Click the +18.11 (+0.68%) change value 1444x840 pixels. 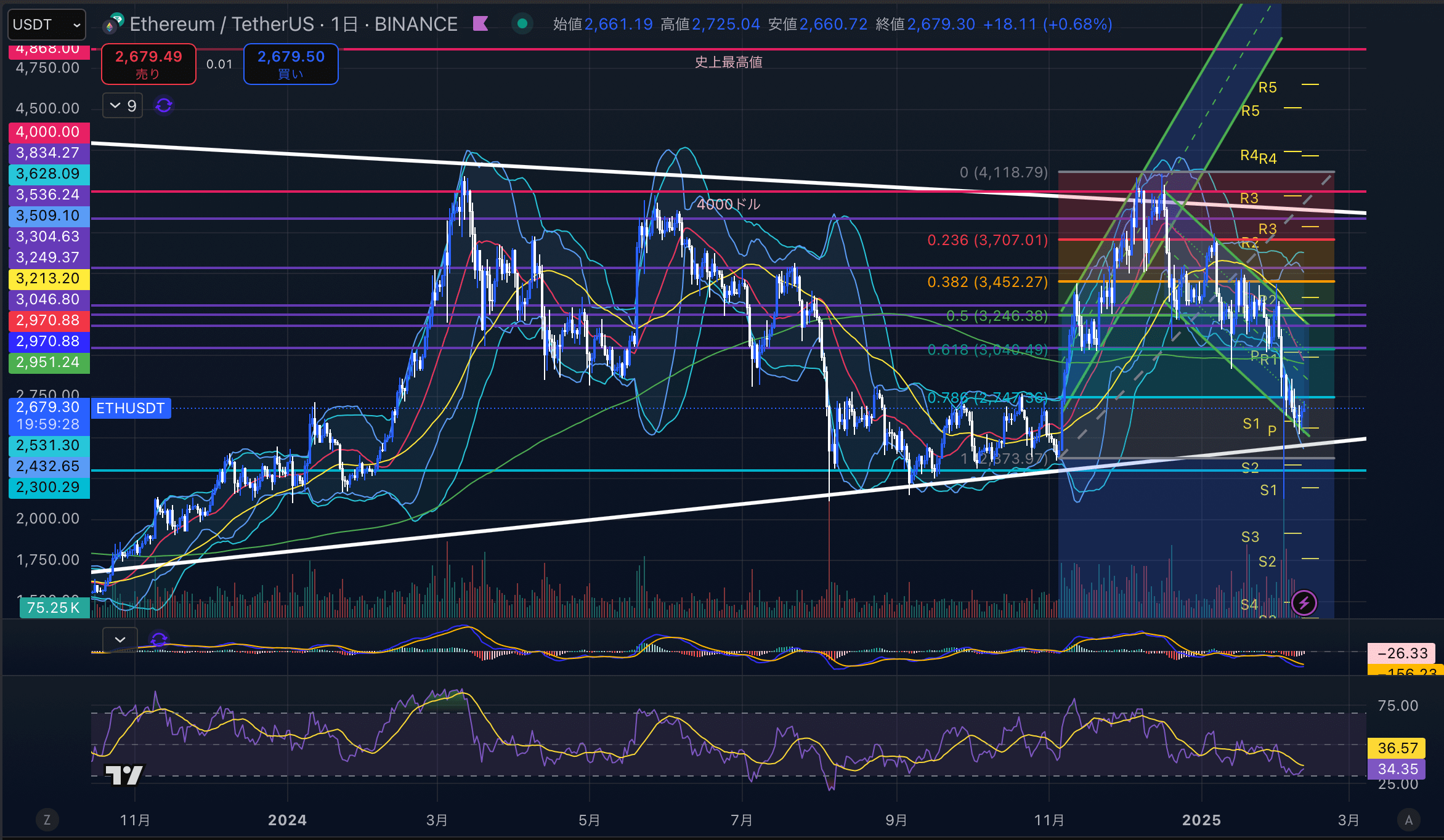[1048, 24]
